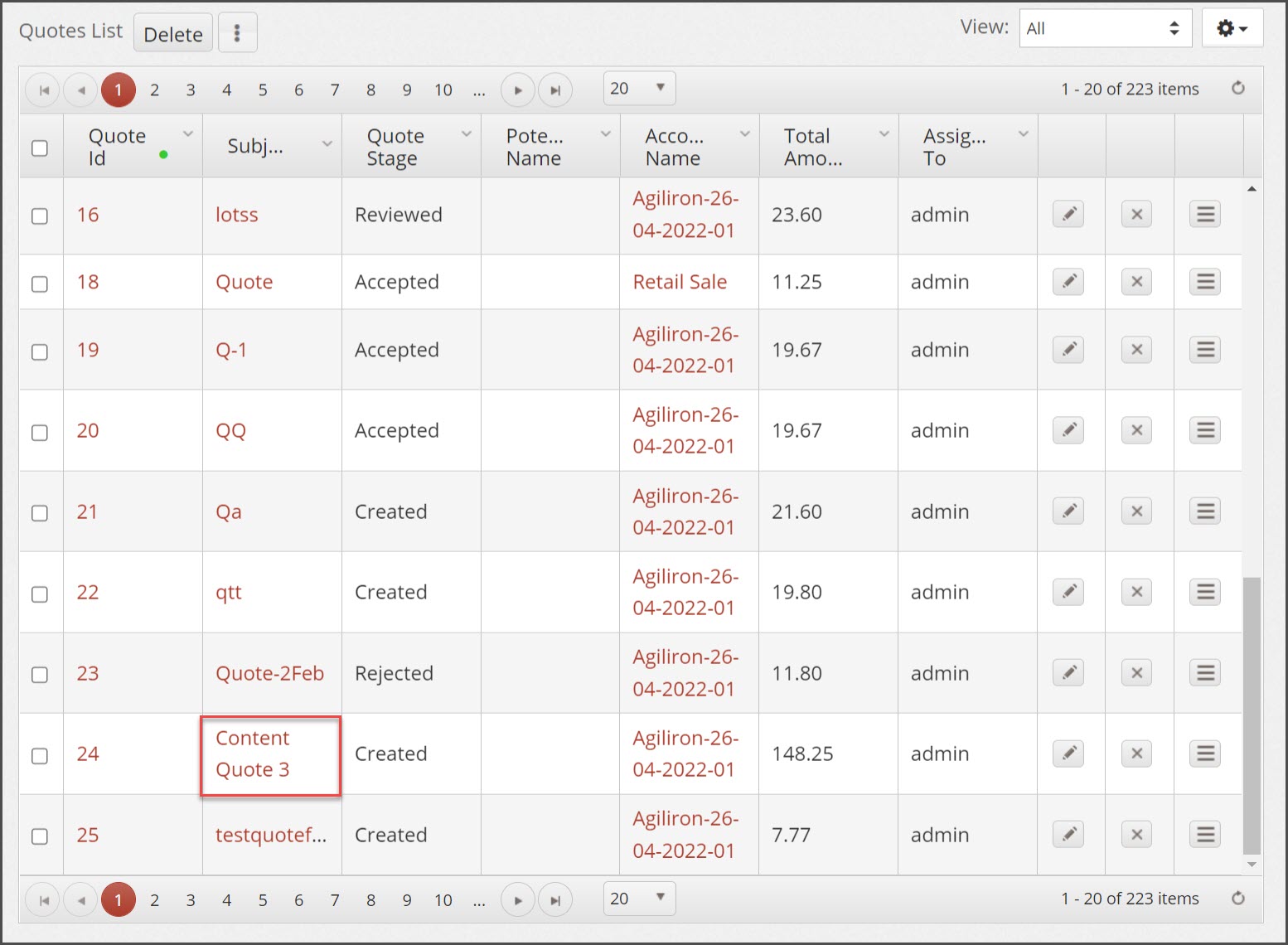Edit quote 24 with the pencil icon
1288x945 pixels.
point(1068,754)
